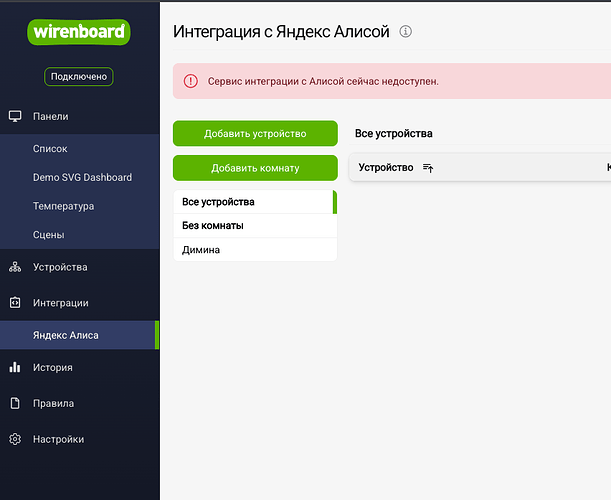The height and width of the screenshot is (500, 611).
Task: Open info icon next to page title
Action: tap(405, 31)
